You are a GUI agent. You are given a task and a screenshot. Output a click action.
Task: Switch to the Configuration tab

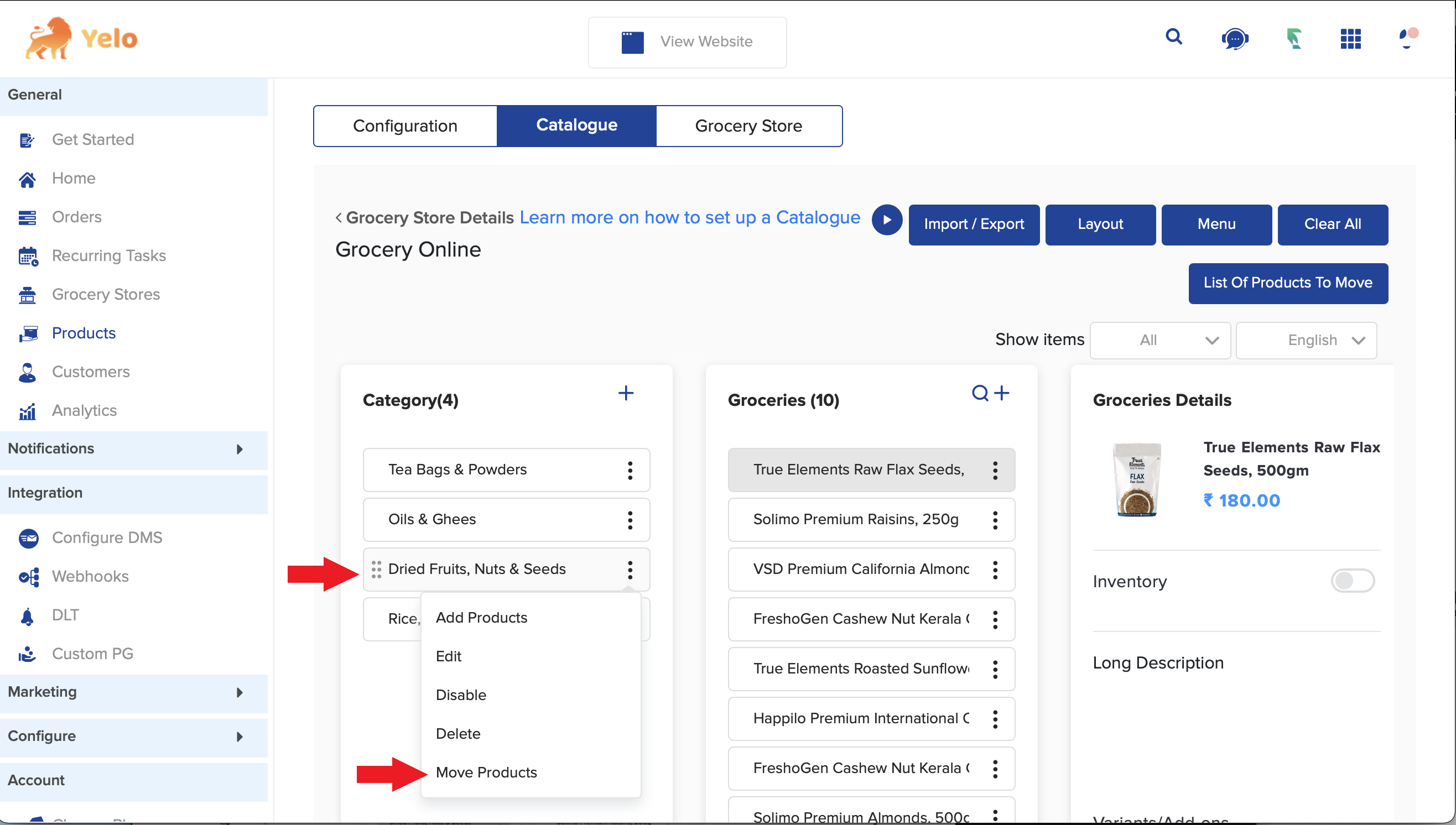coord(405,126)
